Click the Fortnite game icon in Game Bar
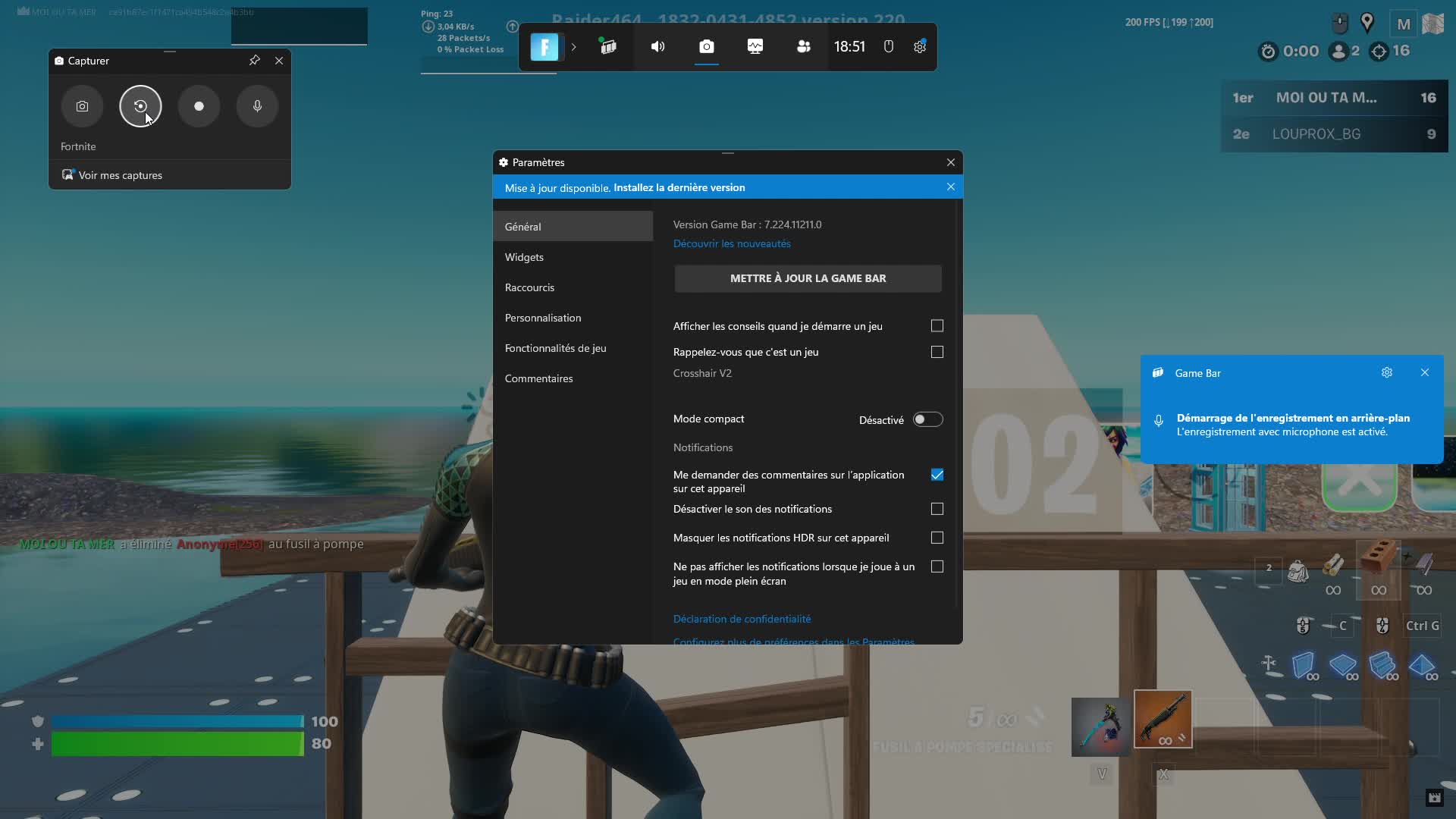 point(544,47)
